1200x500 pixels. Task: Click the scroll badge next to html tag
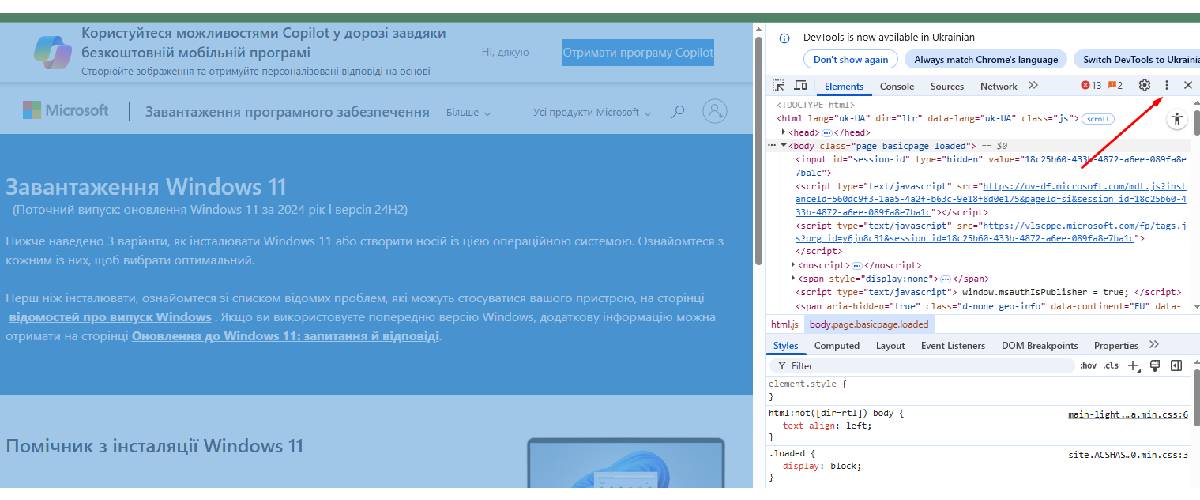(x=1098, y=119)
